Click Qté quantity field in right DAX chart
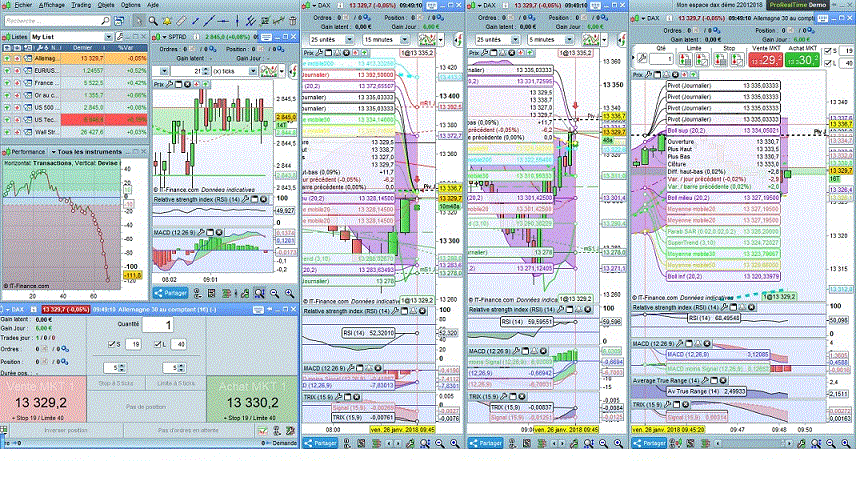The height and width of the screenshot is (481, 856). click(661, 59)
